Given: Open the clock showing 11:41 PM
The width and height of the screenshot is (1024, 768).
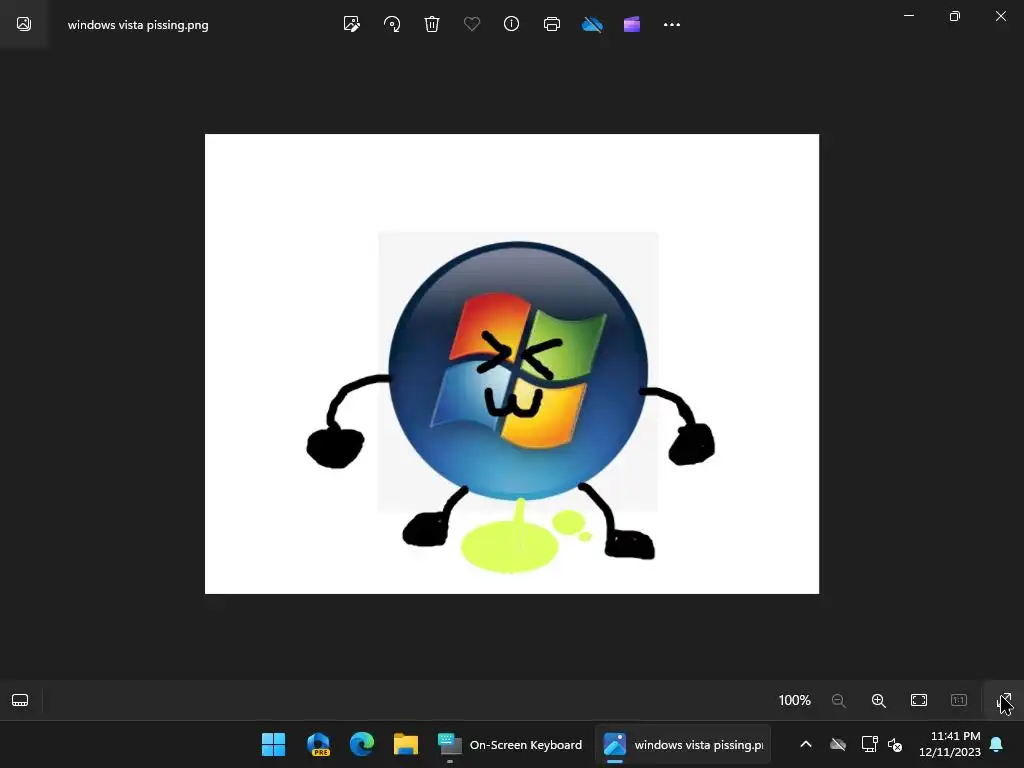Looking at the screenshot, I should (x=950, y=744).
